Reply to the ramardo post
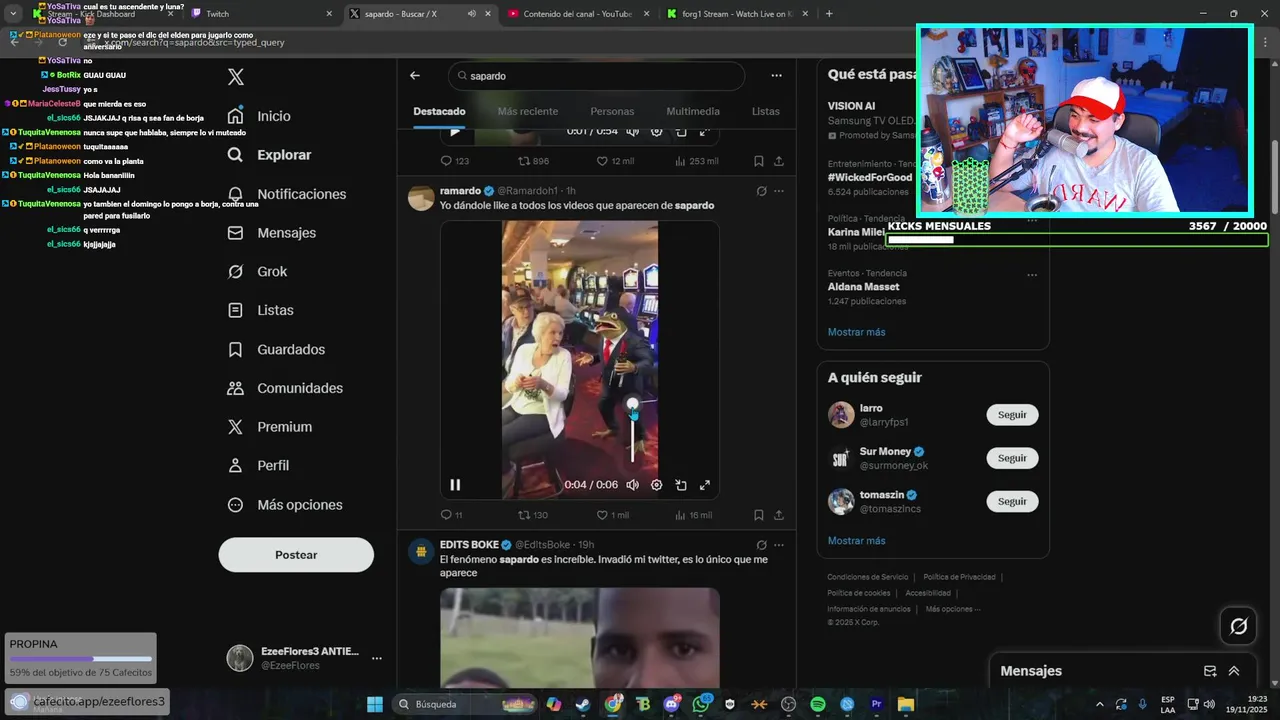1280x720 pixels. click(451, 515)
